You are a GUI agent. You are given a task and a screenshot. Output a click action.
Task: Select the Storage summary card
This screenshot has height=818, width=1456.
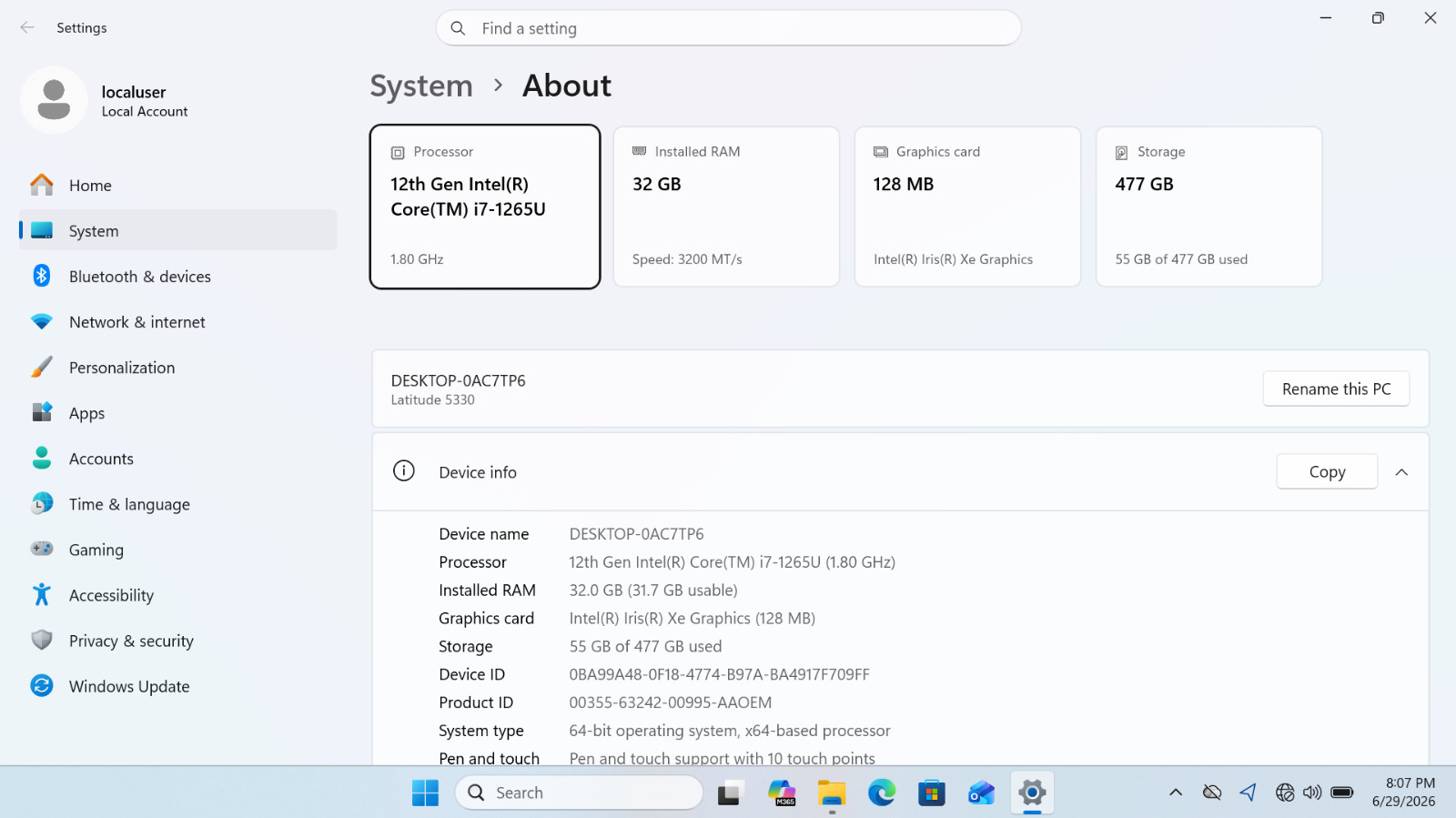(1208, 207)
